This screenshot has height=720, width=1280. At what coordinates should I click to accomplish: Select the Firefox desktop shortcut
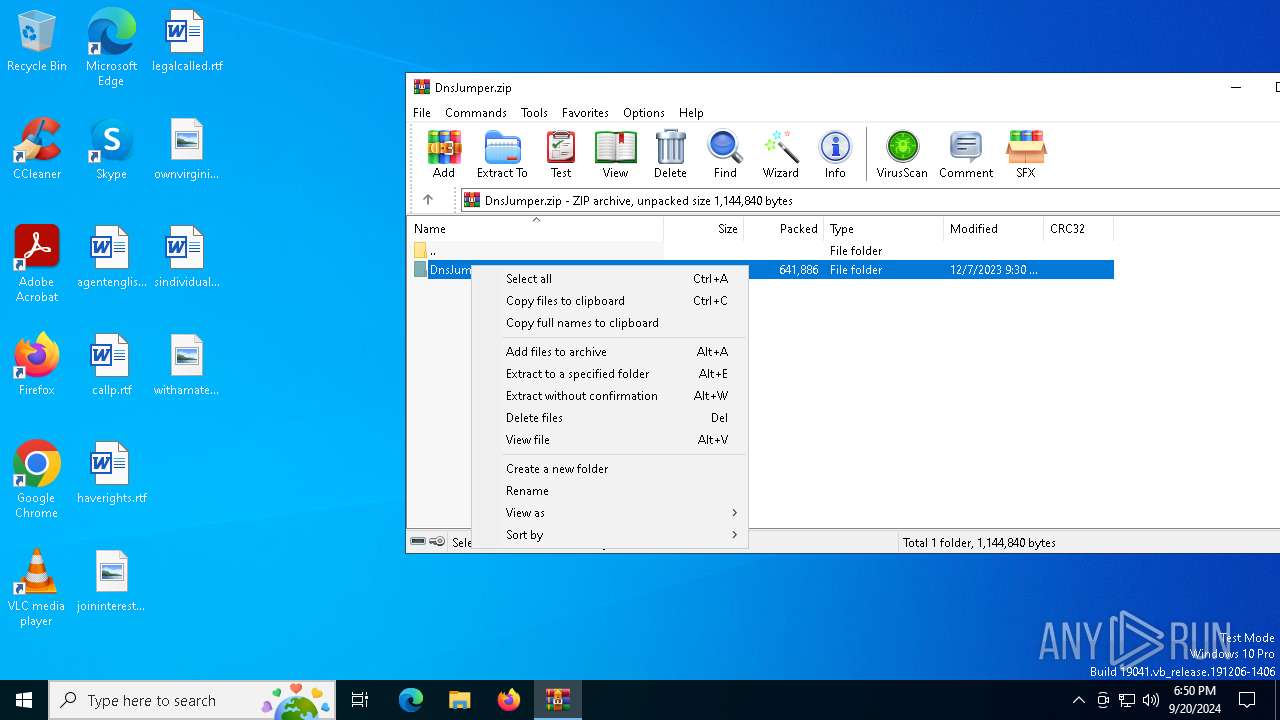(x=37, y=365)
